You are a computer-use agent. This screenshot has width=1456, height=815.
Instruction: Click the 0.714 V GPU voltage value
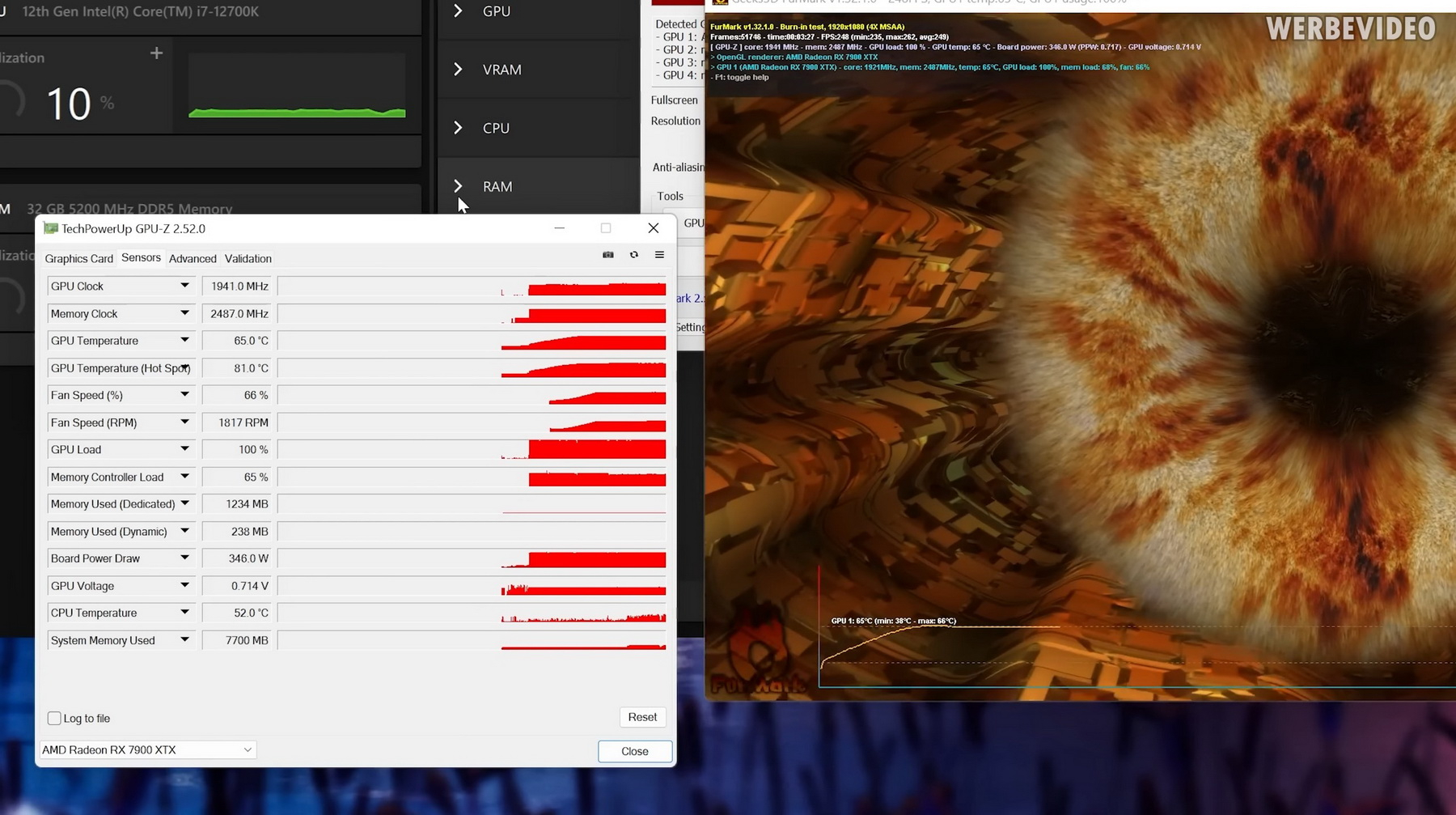tap(236, 586)
